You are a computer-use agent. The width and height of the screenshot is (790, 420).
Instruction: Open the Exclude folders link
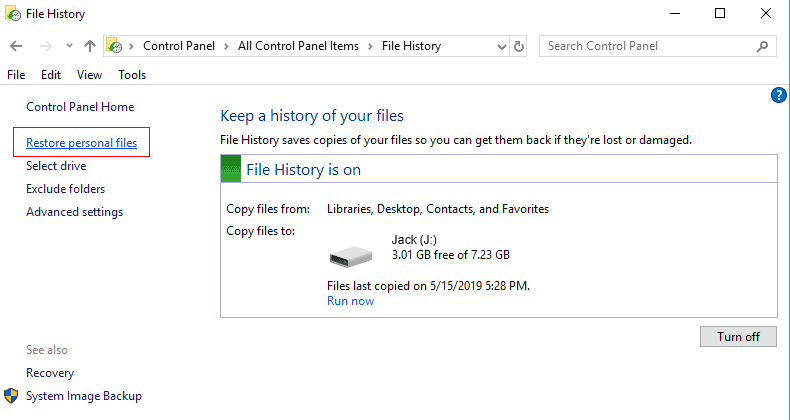(66, 189)
